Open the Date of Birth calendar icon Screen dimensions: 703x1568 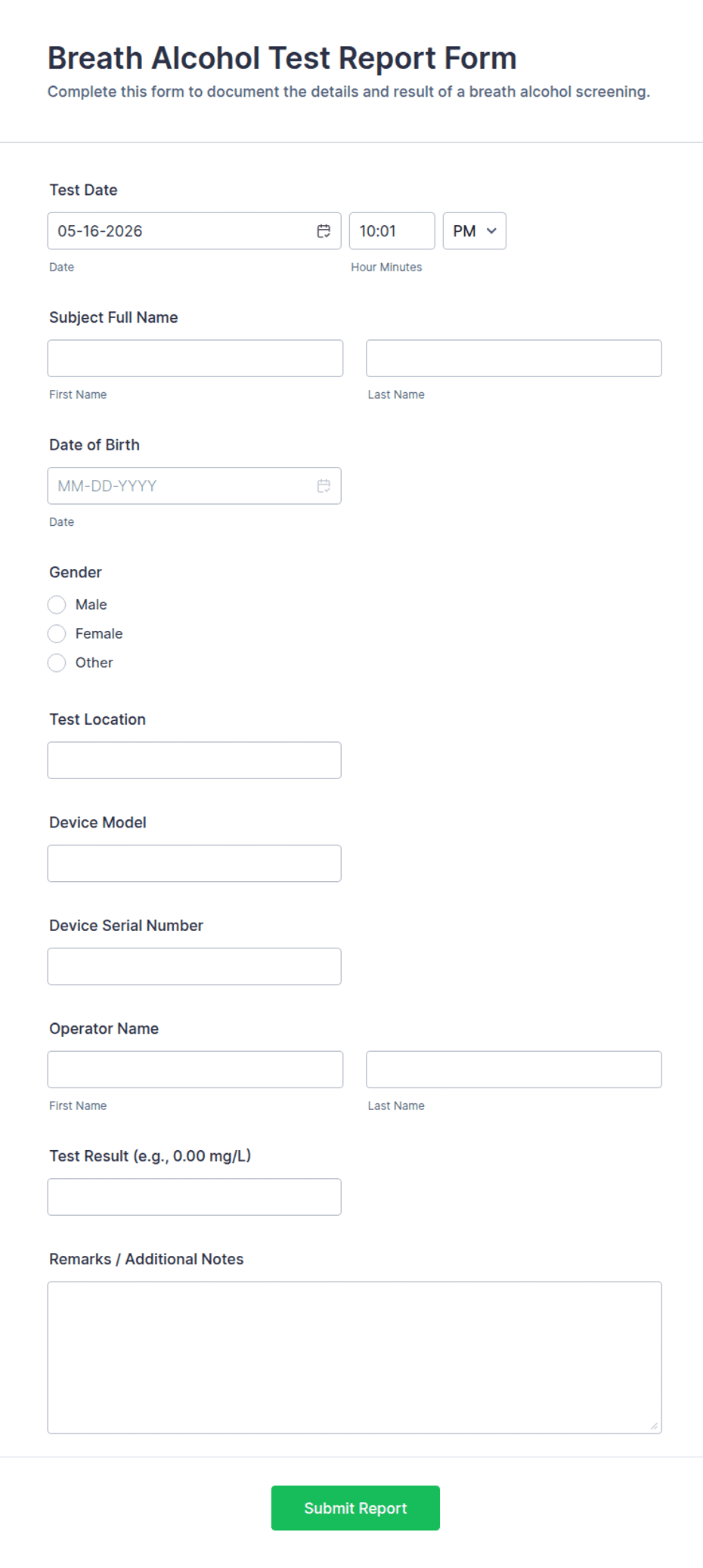coord(324,486)
